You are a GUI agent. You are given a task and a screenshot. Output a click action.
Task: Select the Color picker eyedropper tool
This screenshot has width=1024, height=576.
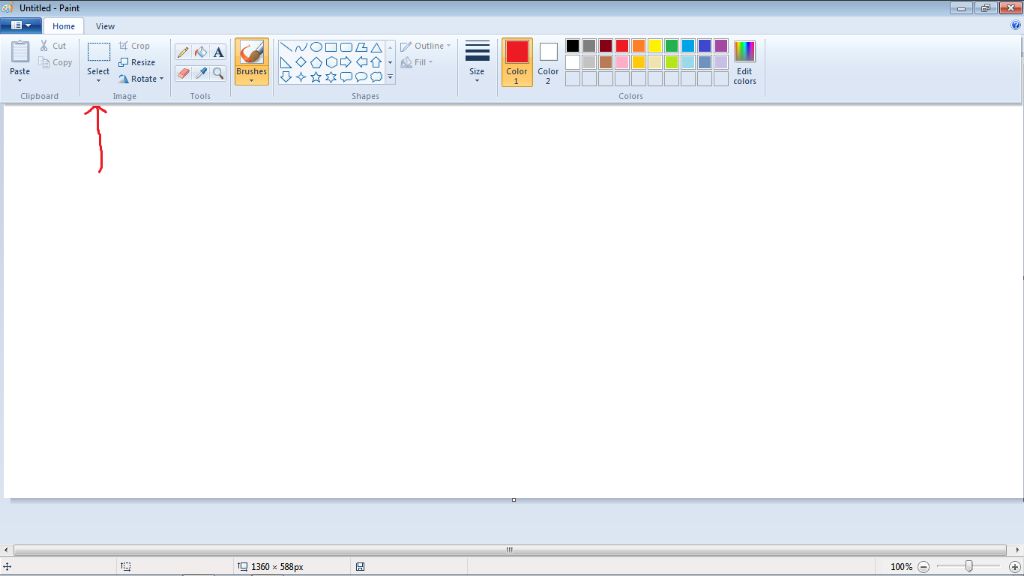(200, 73)
